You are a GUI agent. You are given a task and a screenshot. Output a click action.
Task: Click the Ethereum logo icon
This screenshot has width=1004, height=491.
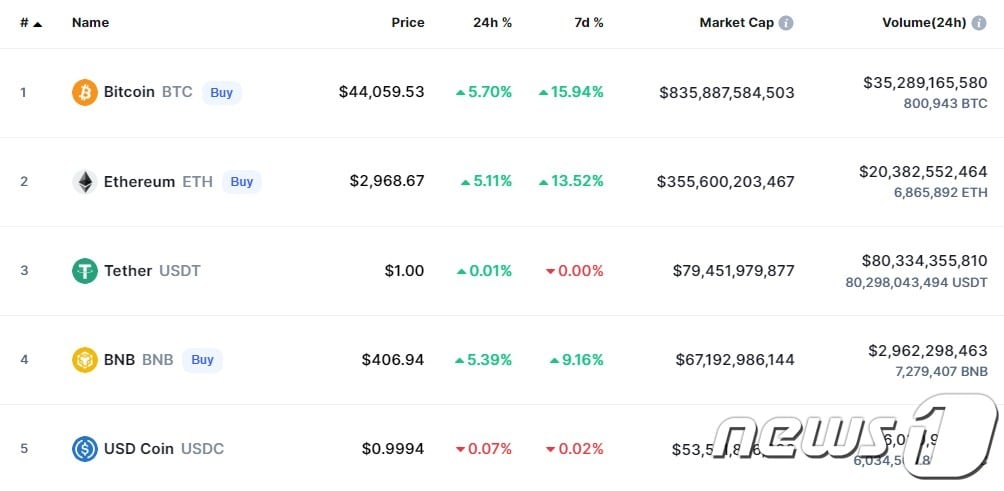click(x=85, y=182)
